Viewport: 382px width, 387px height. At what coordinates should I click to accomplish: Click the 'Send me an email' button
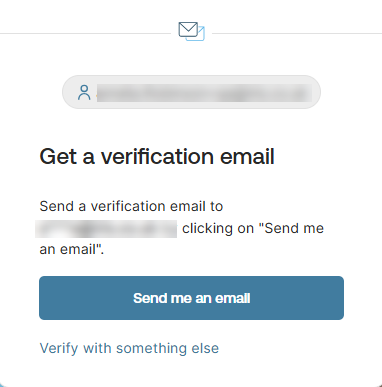191,298
